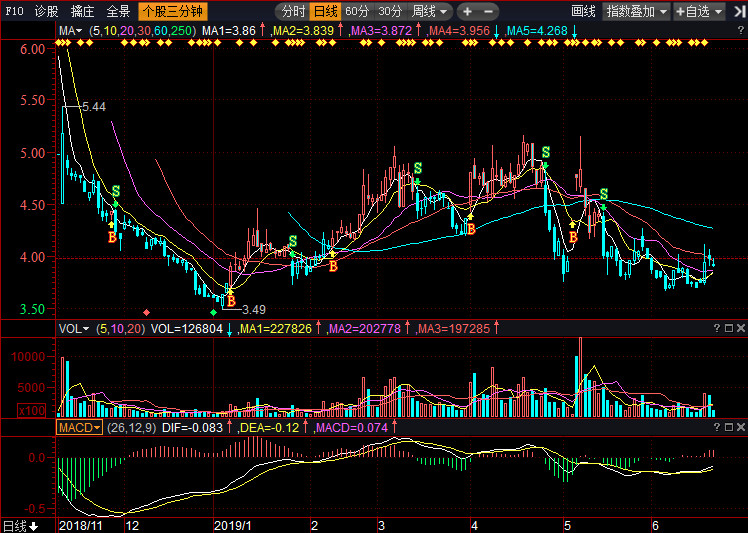This screenshot has height=533, width=748.
Task: Expand the MACD indicator selector dropdown
Action: pyautogui.click(x=78, y=428)
